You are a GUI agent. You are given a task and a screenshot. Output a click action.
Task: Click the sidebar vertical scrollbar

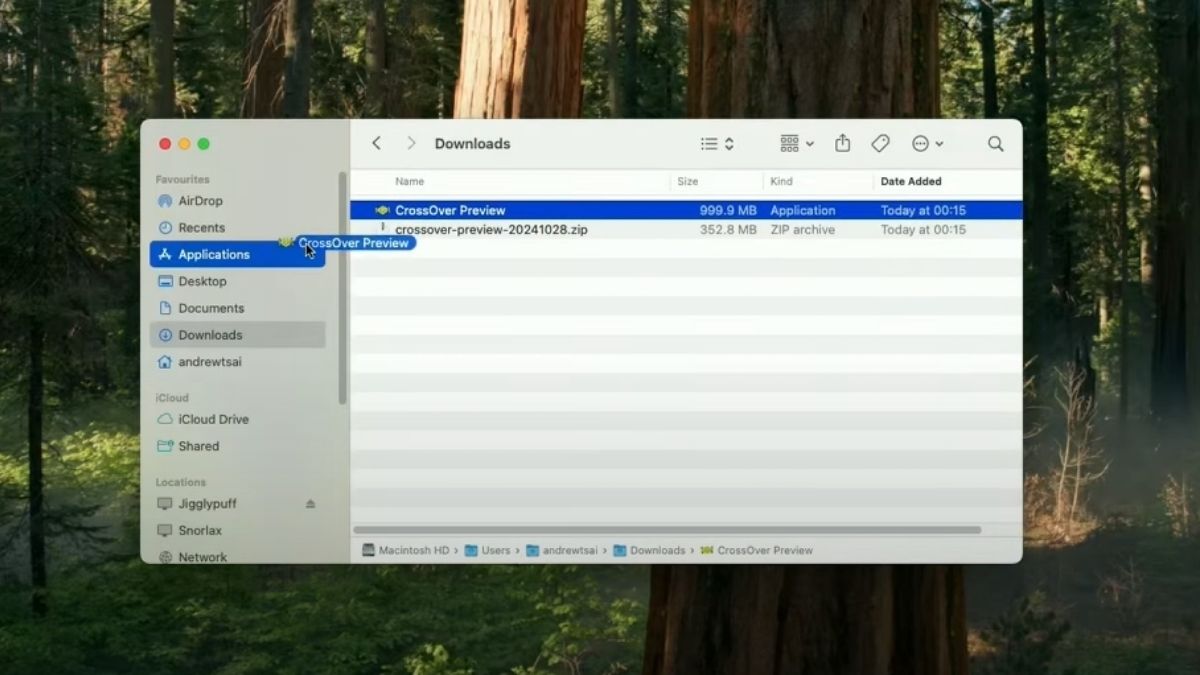[343, 288]
